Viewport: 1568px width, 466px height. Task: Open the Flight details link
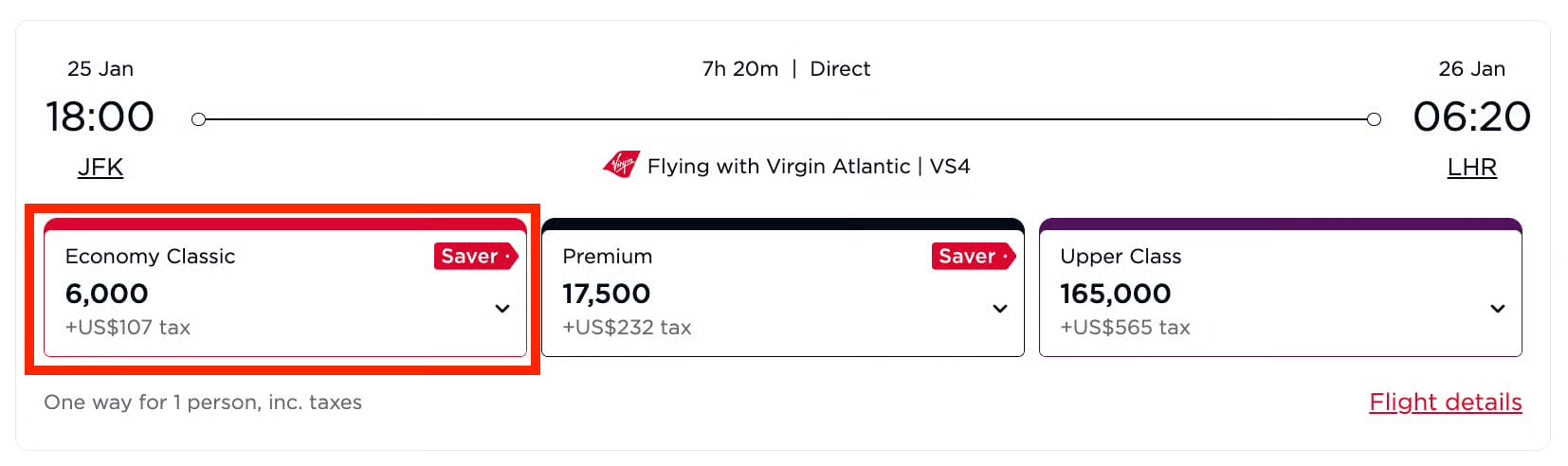(x=1445, y=403)
